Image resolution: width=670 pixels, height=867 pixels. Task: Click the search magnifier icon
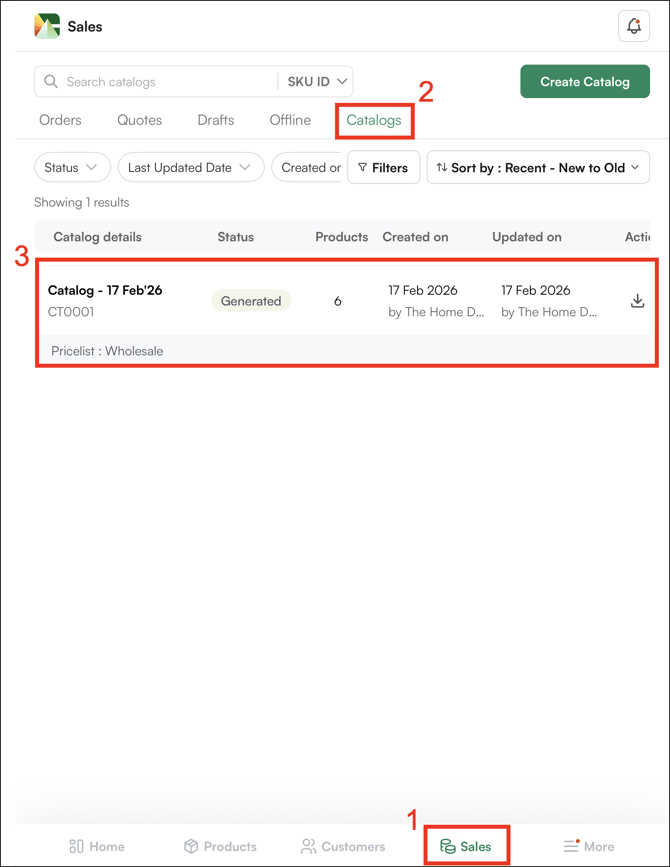(51, 82)
